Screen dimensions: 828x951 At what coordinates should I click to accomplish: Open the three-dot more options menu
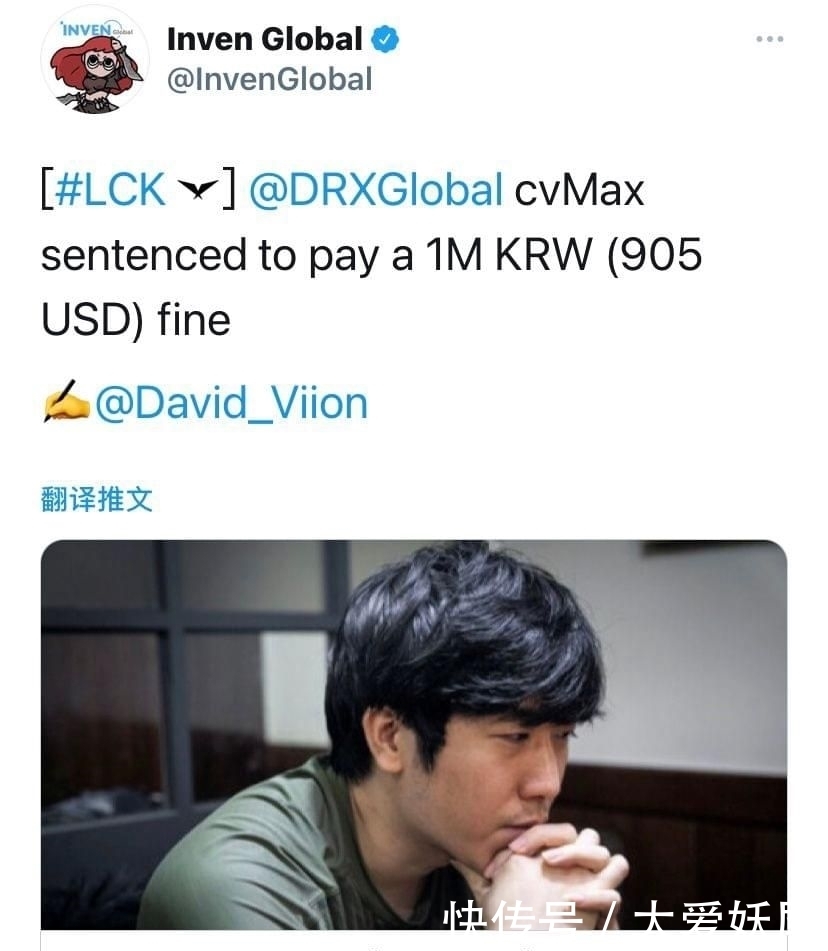tap(769, 39)
